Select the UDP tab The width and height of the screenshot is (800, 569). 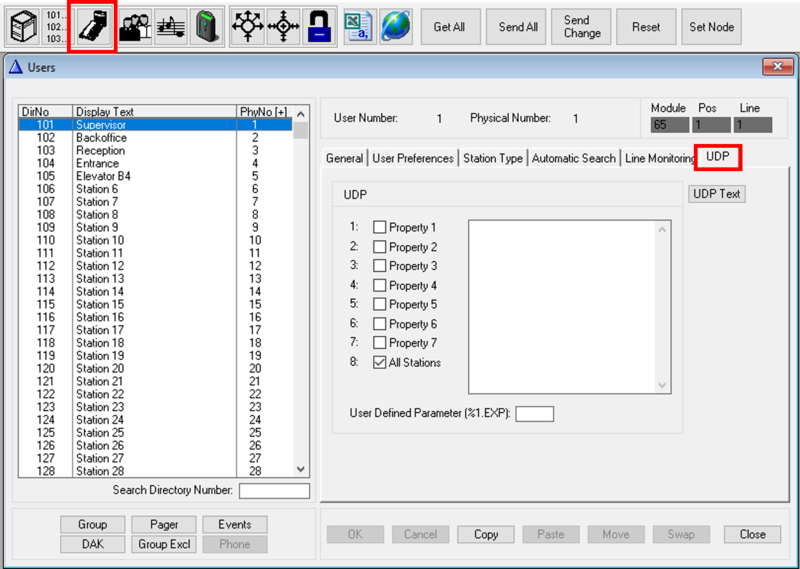[x=717, y=156]
